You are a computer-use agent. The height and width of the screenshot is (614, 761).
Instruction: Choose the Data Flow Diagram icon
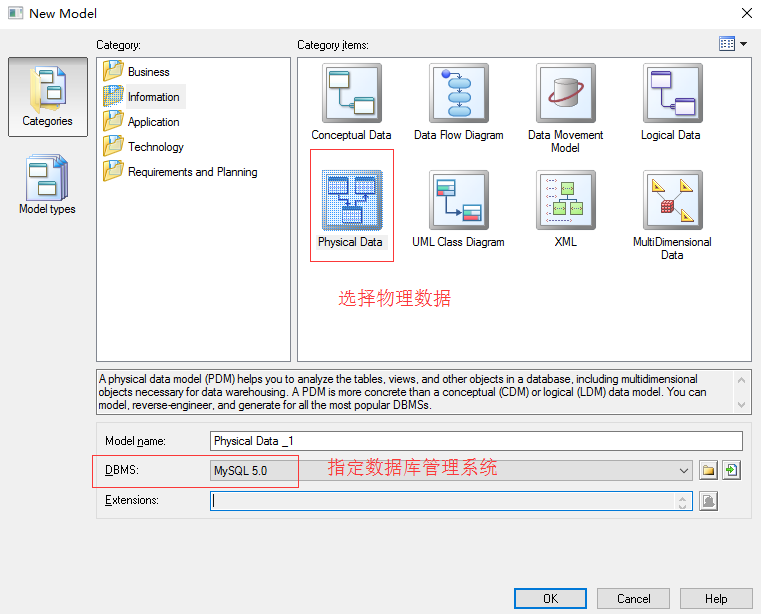[x=459, y=93]
